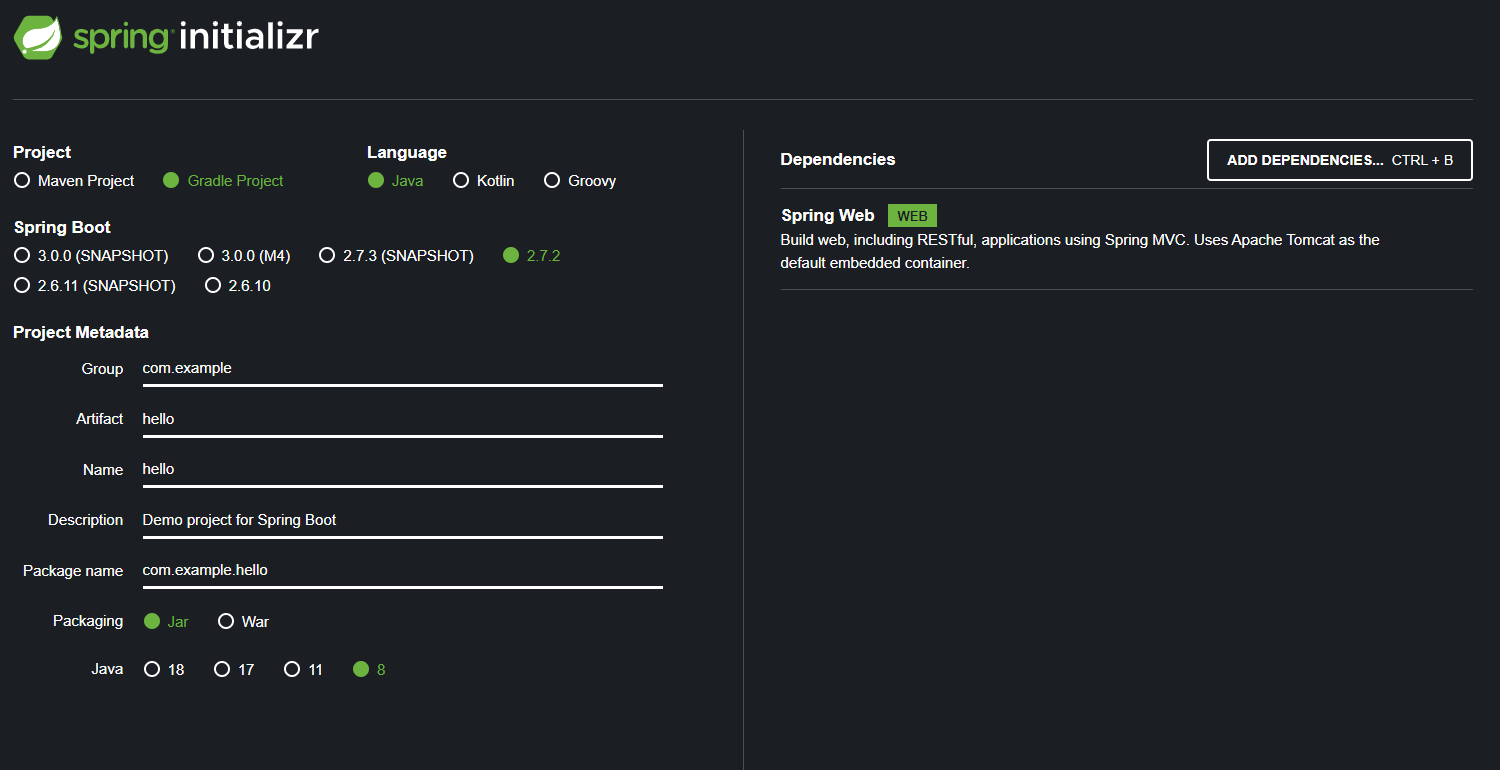Choose Java language option
This screenshot has width=1500, height=770.
395,181
